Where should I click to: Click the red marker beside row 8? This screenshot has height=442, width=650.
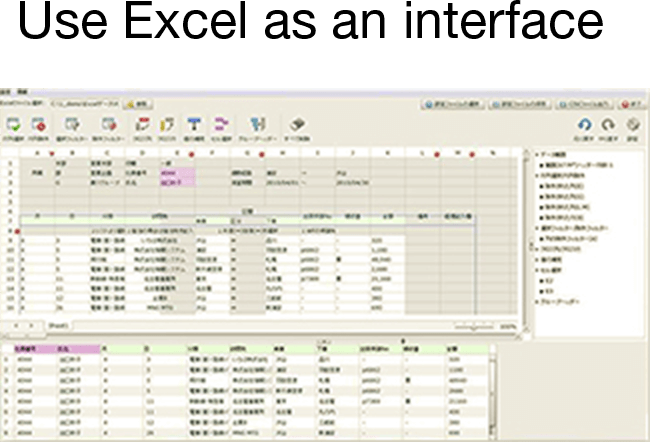pyautogui.click(x=17, y=231)
